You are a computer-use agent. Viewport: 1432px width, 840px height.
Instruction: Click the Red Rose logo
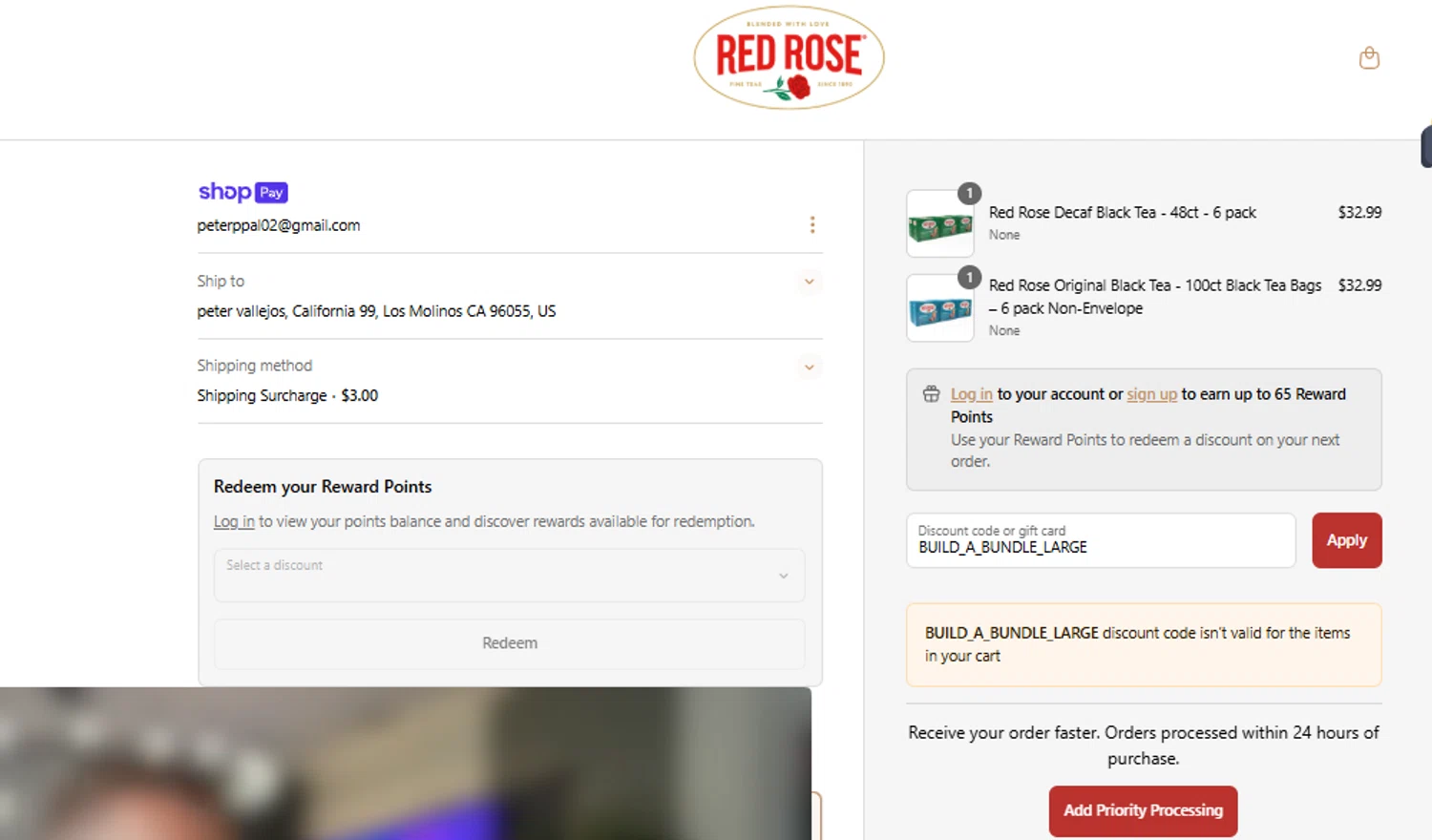tap(789, 57)
